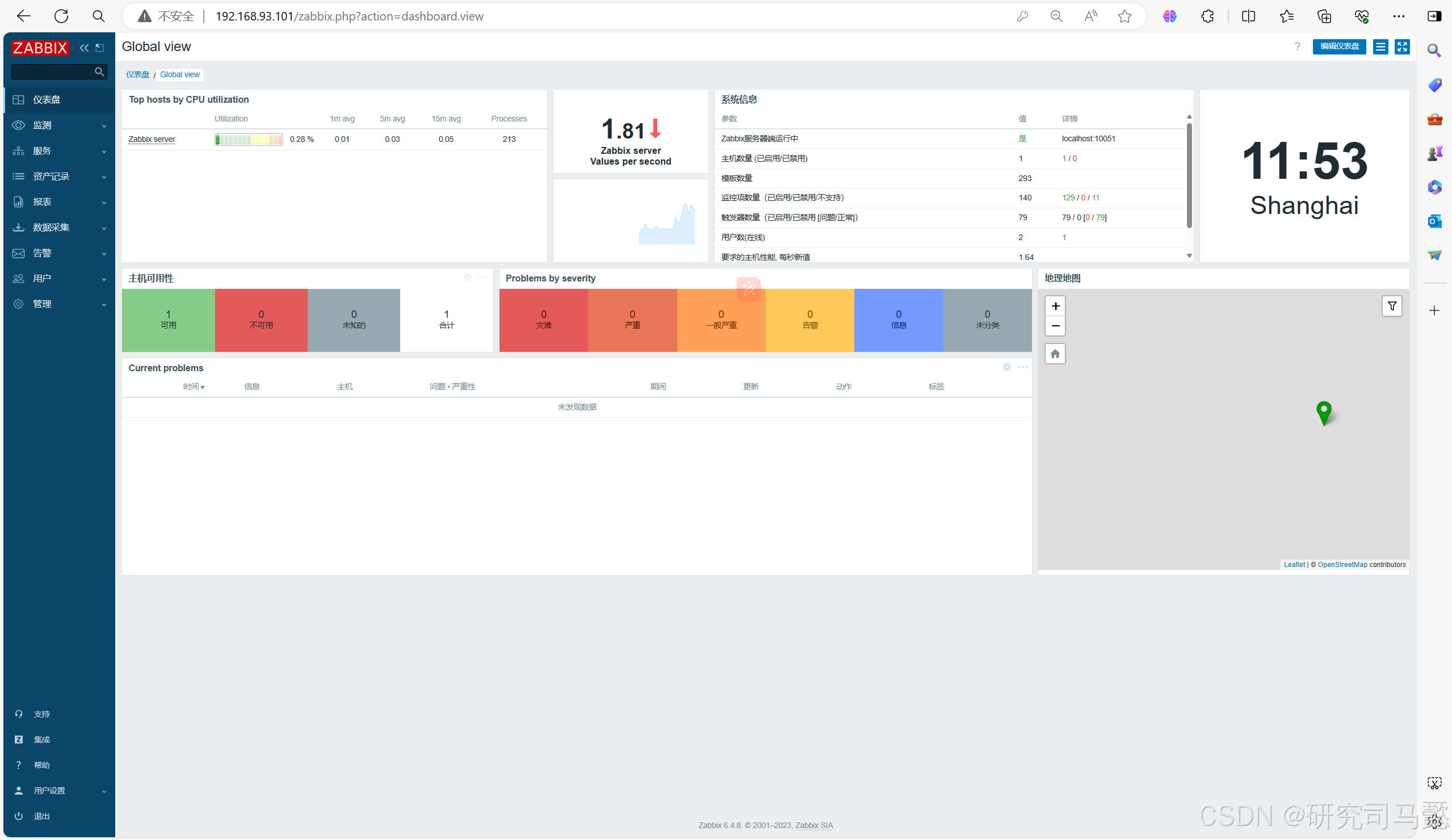Image resolution: width=1452 pixels, height=840 pixels.
Task: Click the 灾难 disaster severity tile
Action: (x=543, y=320)
